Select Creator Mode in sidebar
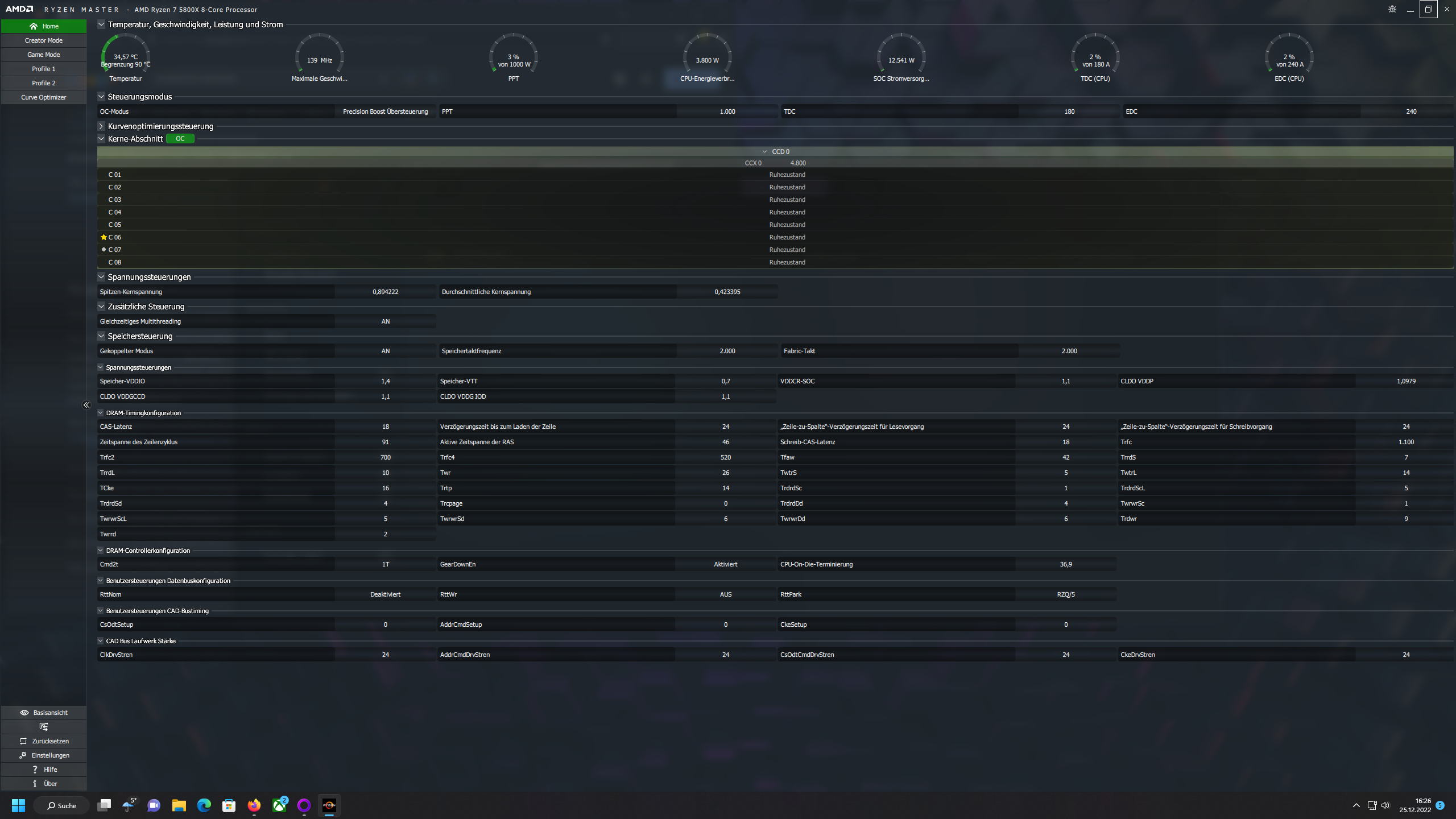 click(44, 40)
